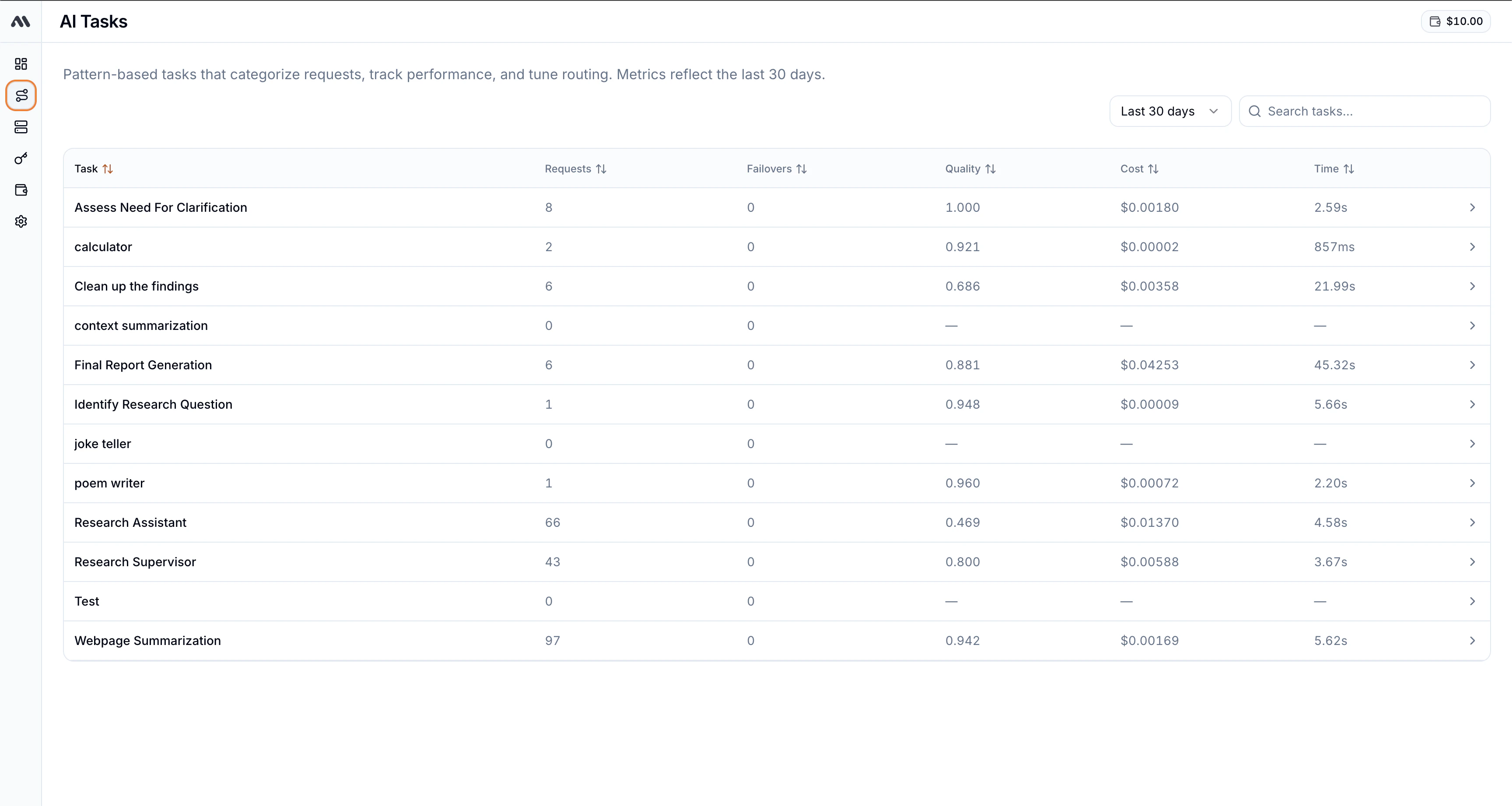
Task: Click the sort arrows next to Requests
Action: click(601, 168)
